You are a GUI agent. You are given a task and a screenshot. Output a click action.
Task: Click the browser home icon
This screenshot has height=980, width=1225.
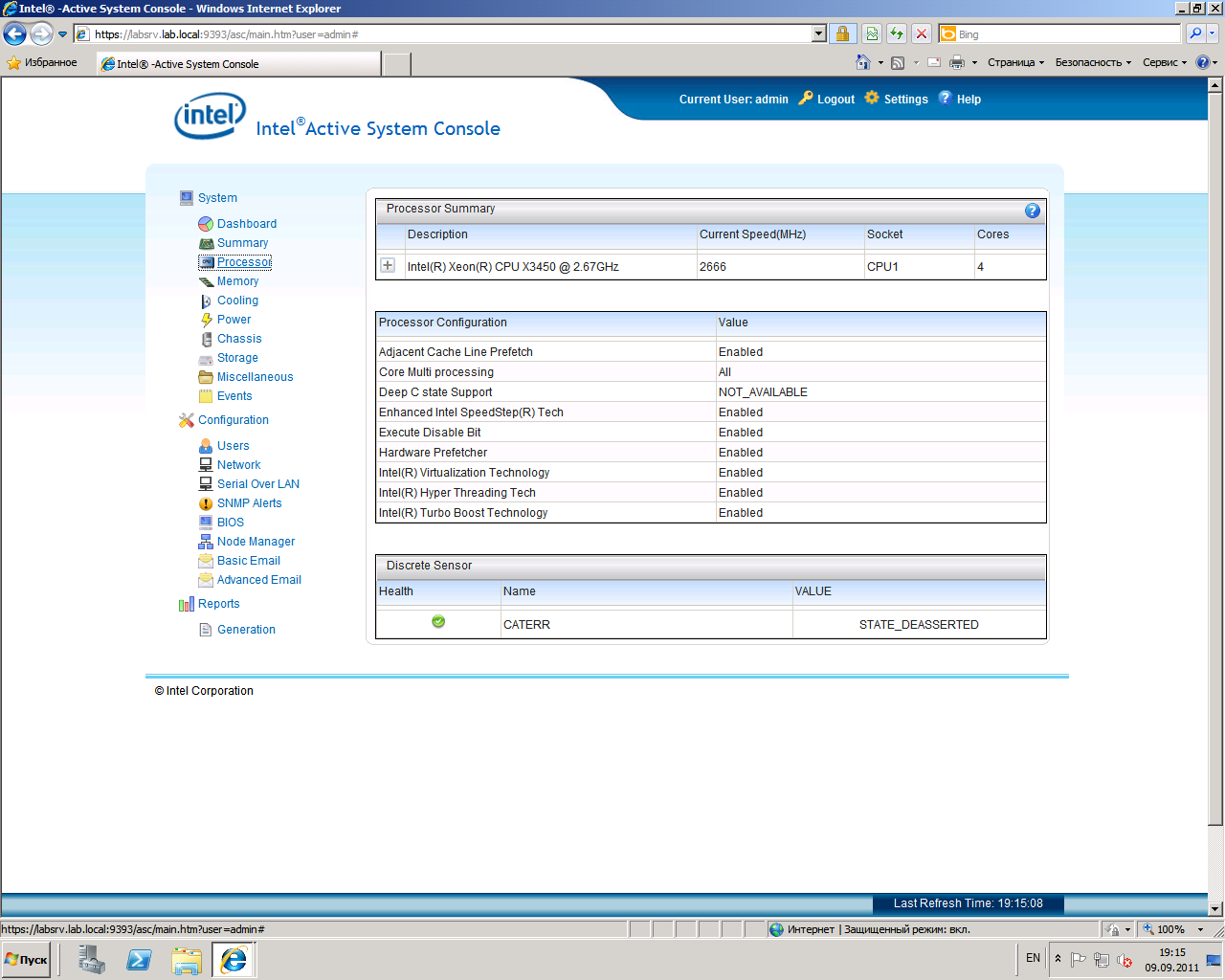(x=862, y=63)
